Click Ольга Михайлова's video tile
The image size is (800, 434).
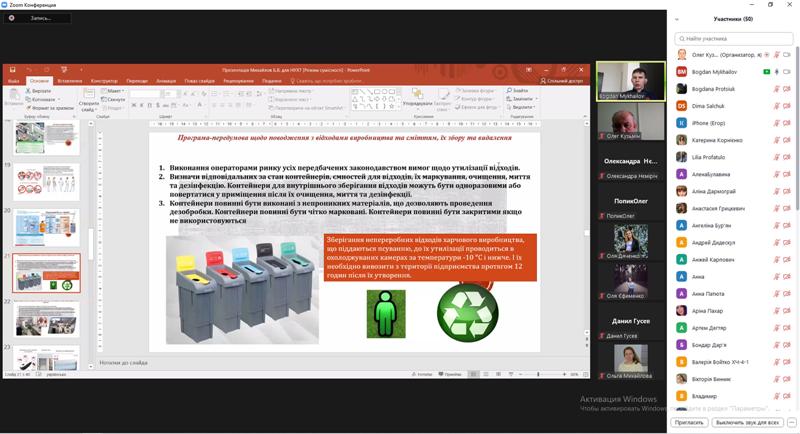(631, 362)
